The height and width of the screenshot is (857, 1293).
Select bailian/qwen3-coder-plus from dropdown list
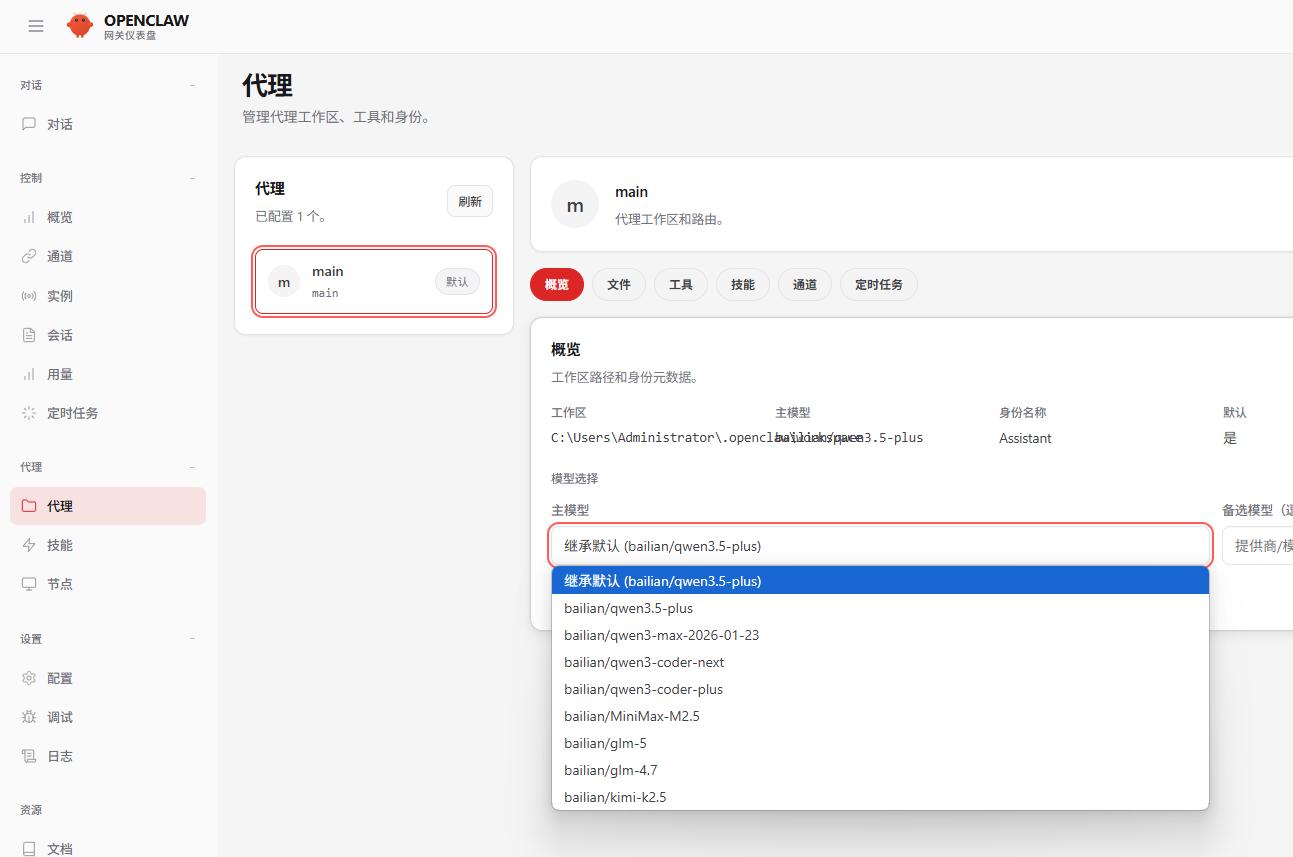[x=643, y=689]
